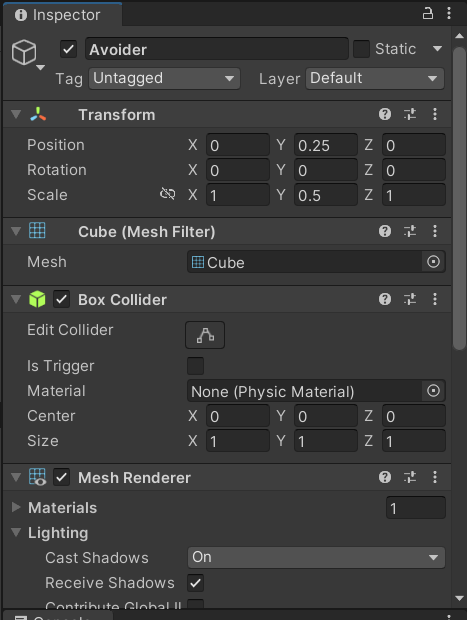Uncheck Receive Shadows option

pos(195,583)
